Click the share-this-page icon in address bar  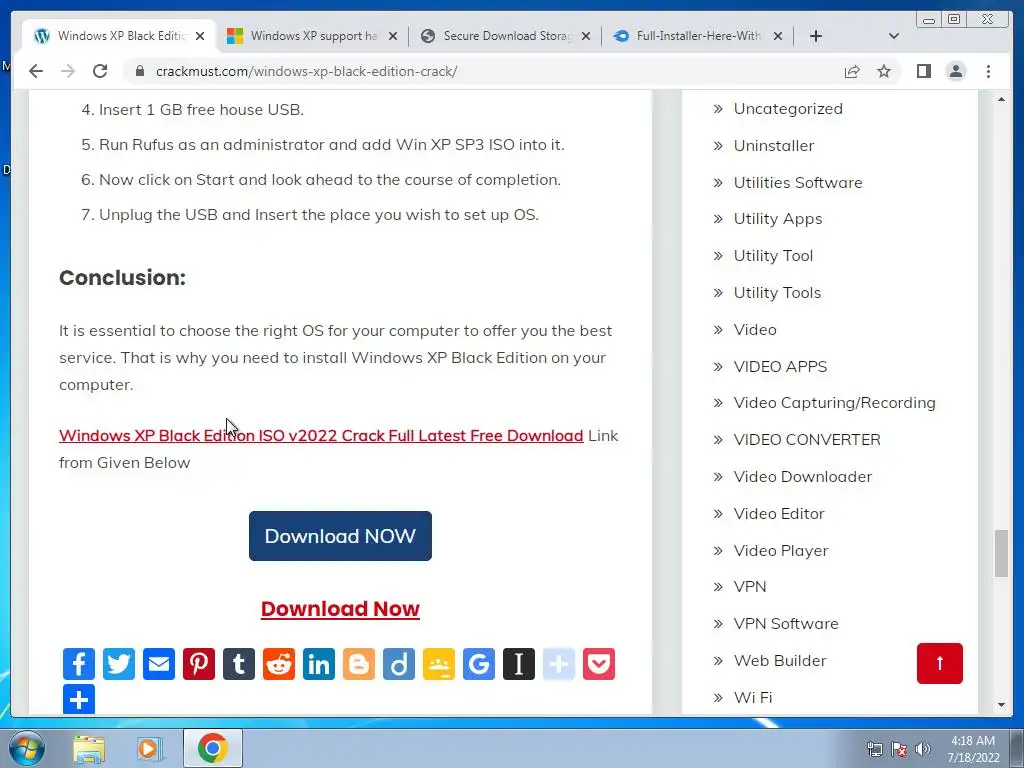pos(852,71)
